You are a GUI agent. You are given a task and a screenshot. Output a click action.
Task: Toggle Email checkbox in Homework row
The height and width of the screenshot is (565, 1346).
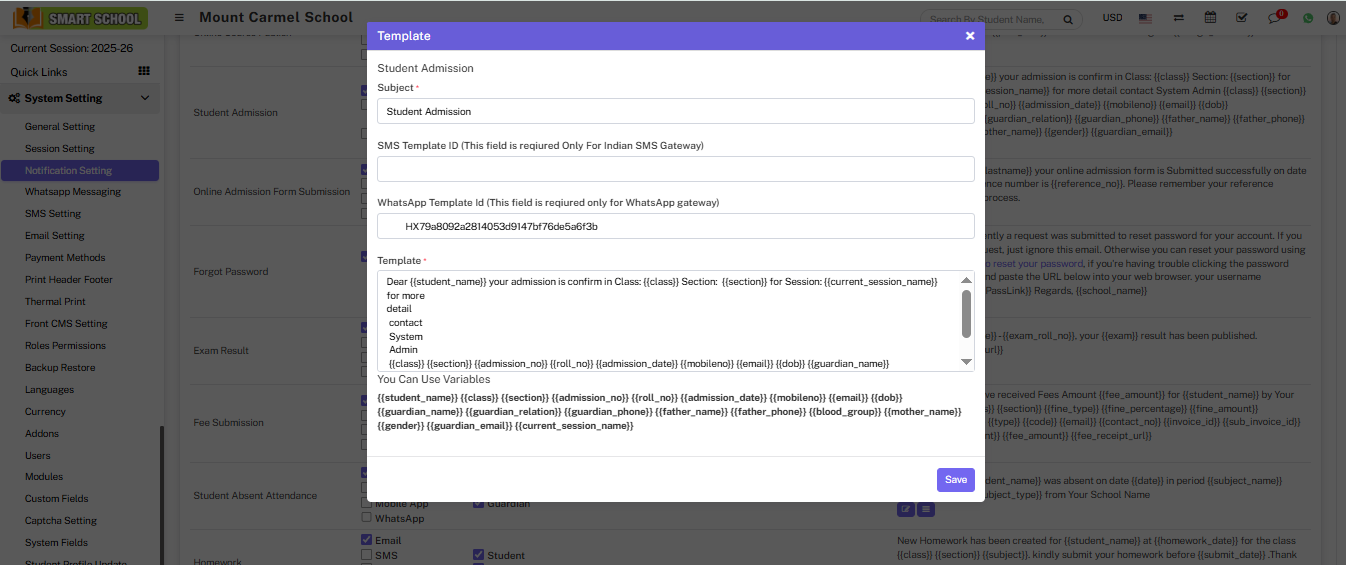(366, 540)
